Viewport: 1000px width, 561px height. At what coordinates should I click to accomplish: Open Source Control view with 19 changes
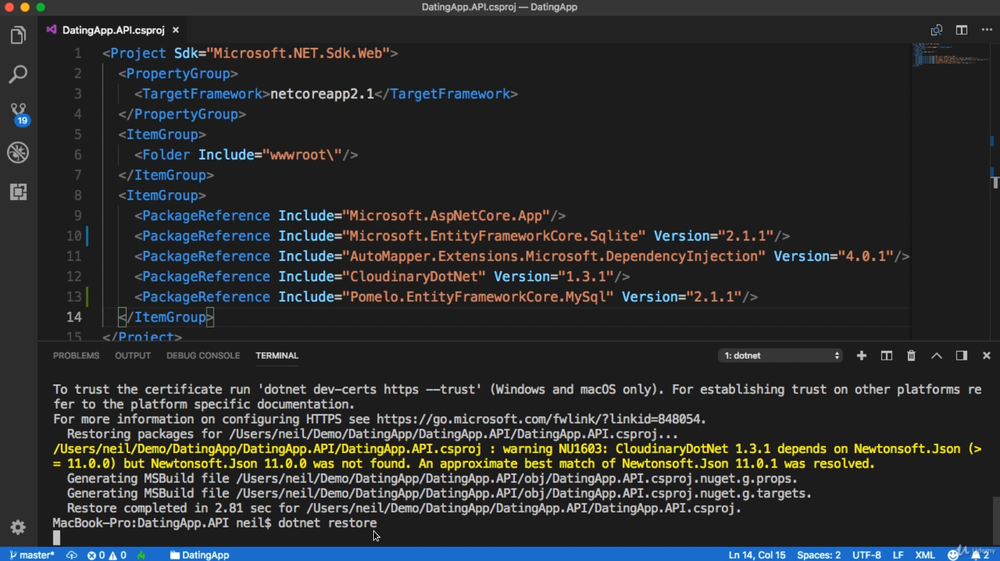tap(18, 113)
